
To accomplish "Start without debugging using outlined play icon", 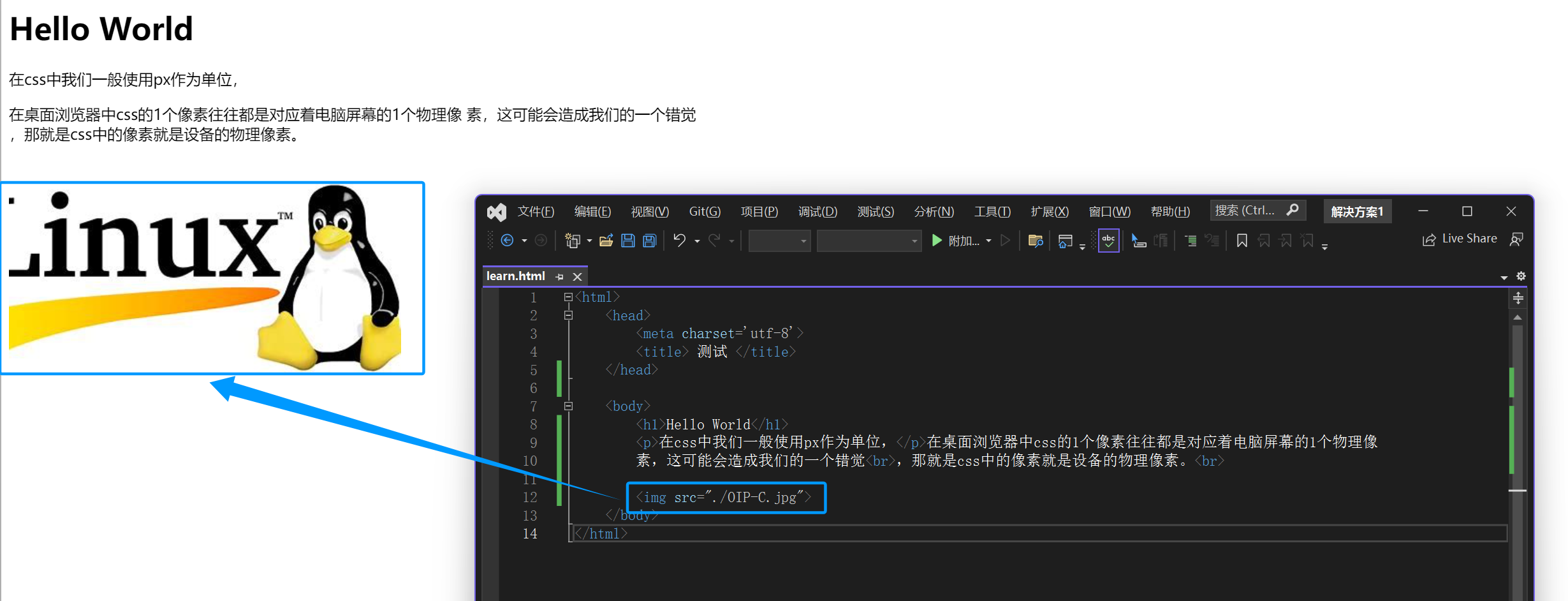I will tap(1006, 241).
